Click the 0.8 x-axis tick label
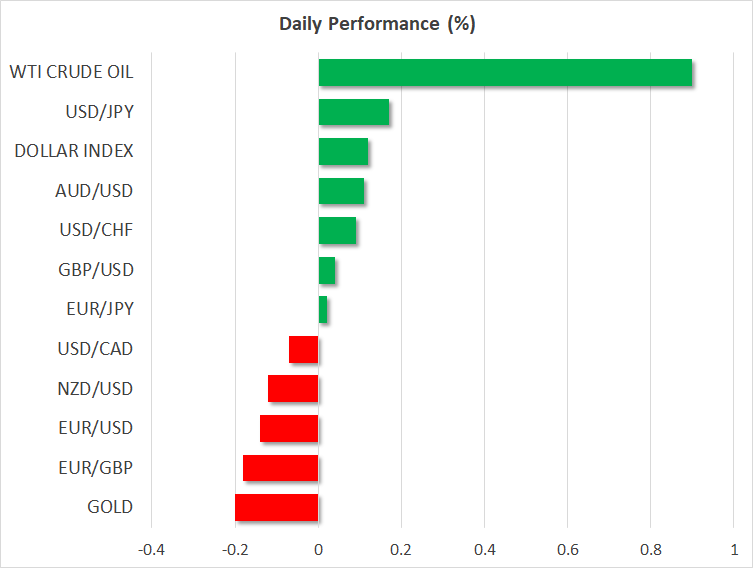The image size is (753, 568). point(650,549)
